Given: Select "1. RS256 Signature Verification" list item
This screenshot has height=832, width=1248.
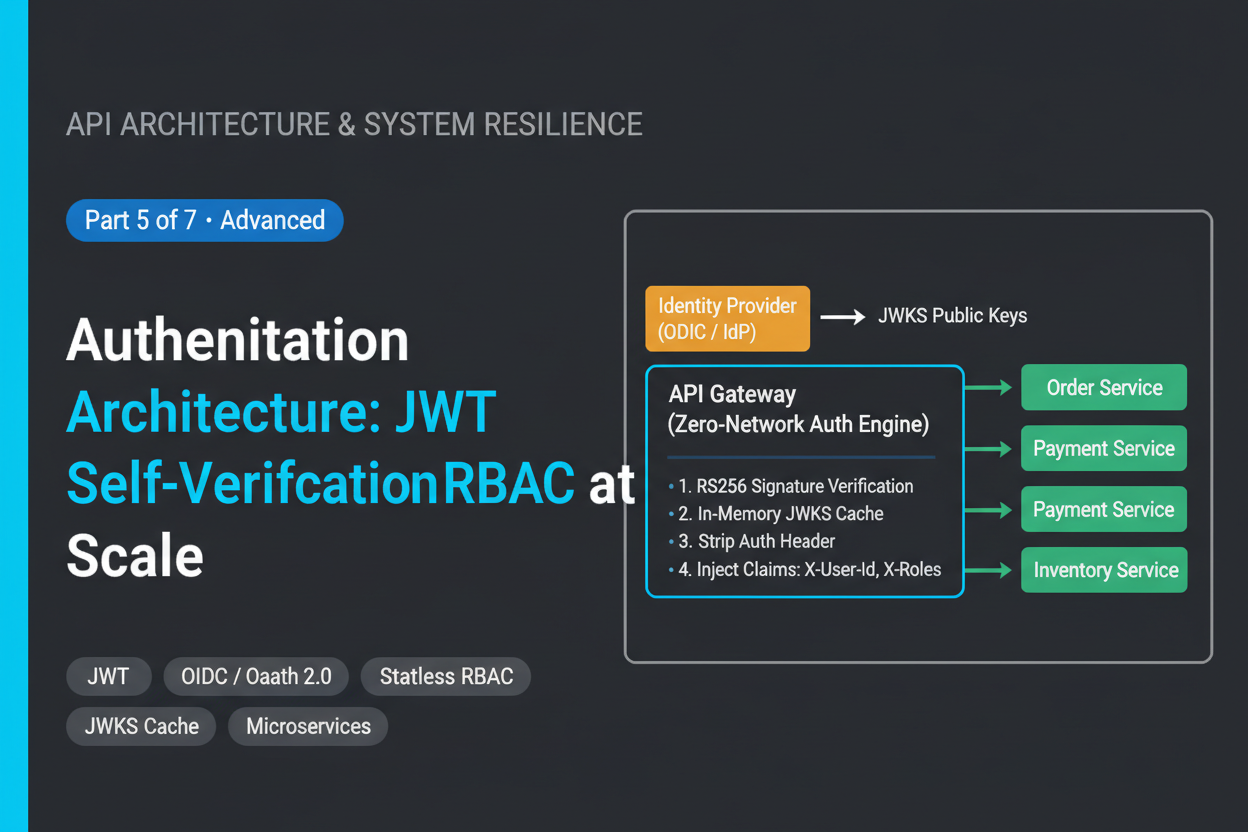Looking at the screenshot, I should [796, 486].
